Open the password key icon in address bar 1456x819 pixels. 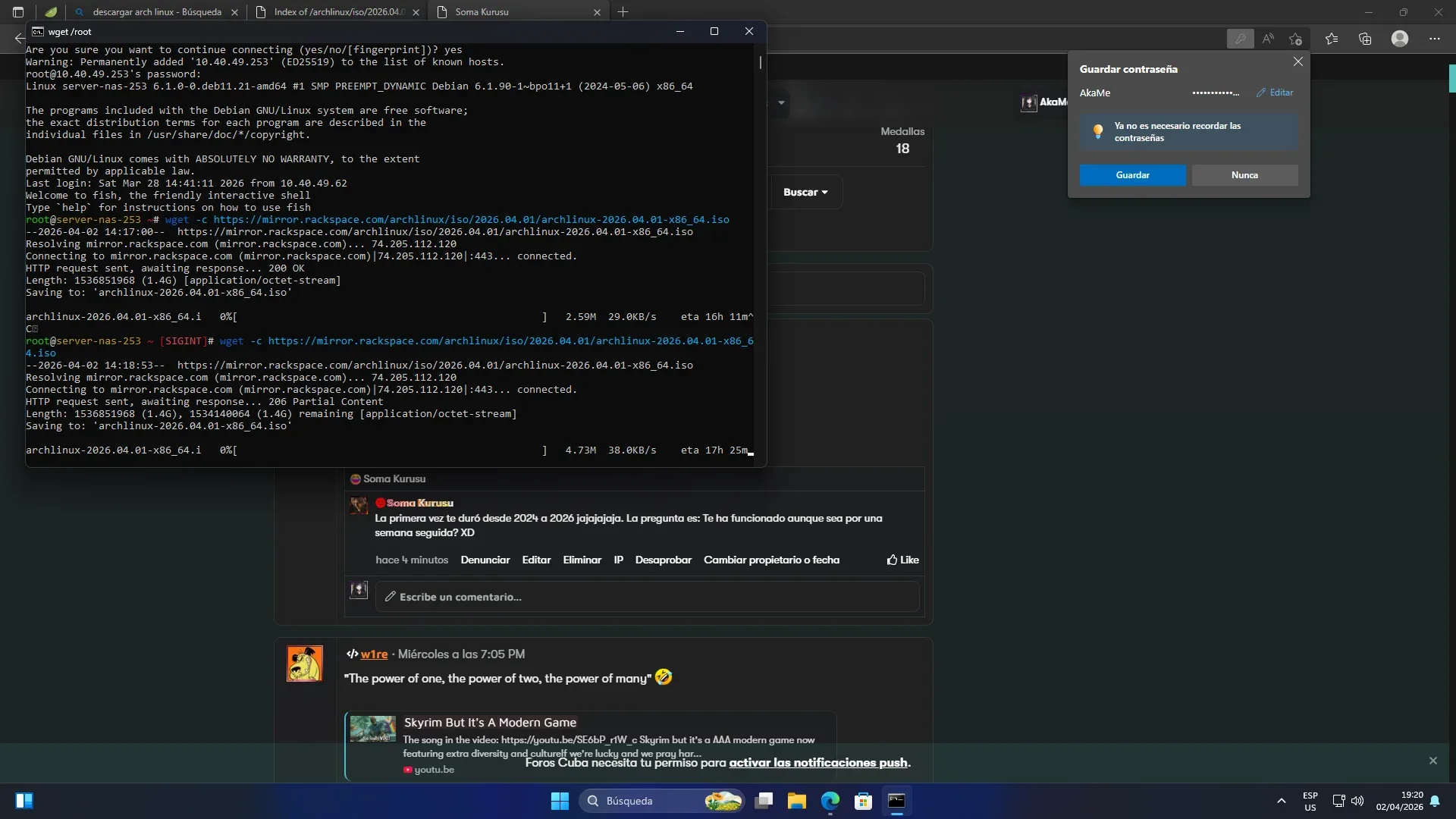coord(1240,39)
